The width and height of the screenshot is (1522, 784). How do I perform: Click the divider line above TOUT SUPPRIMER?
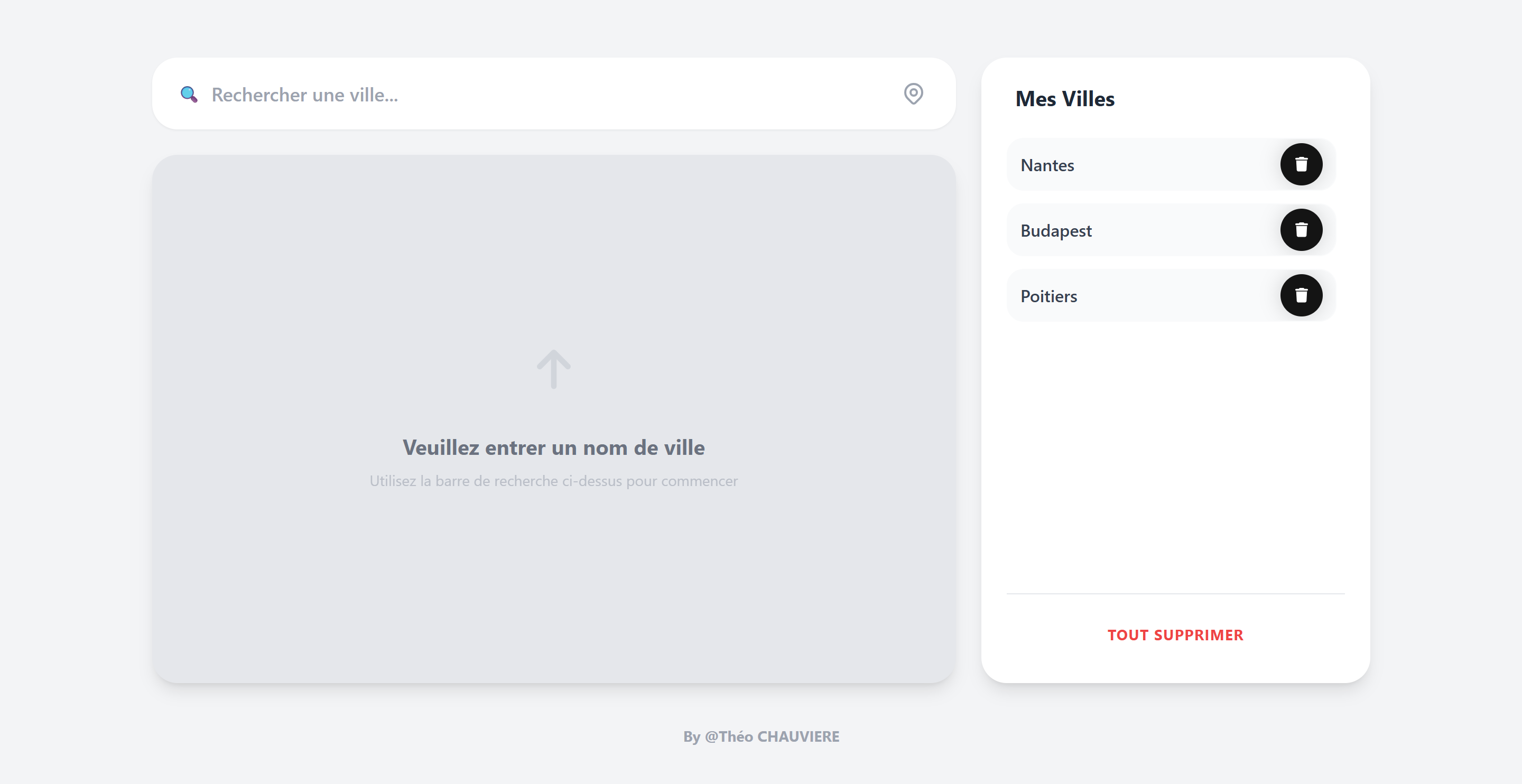point(1175,594)
